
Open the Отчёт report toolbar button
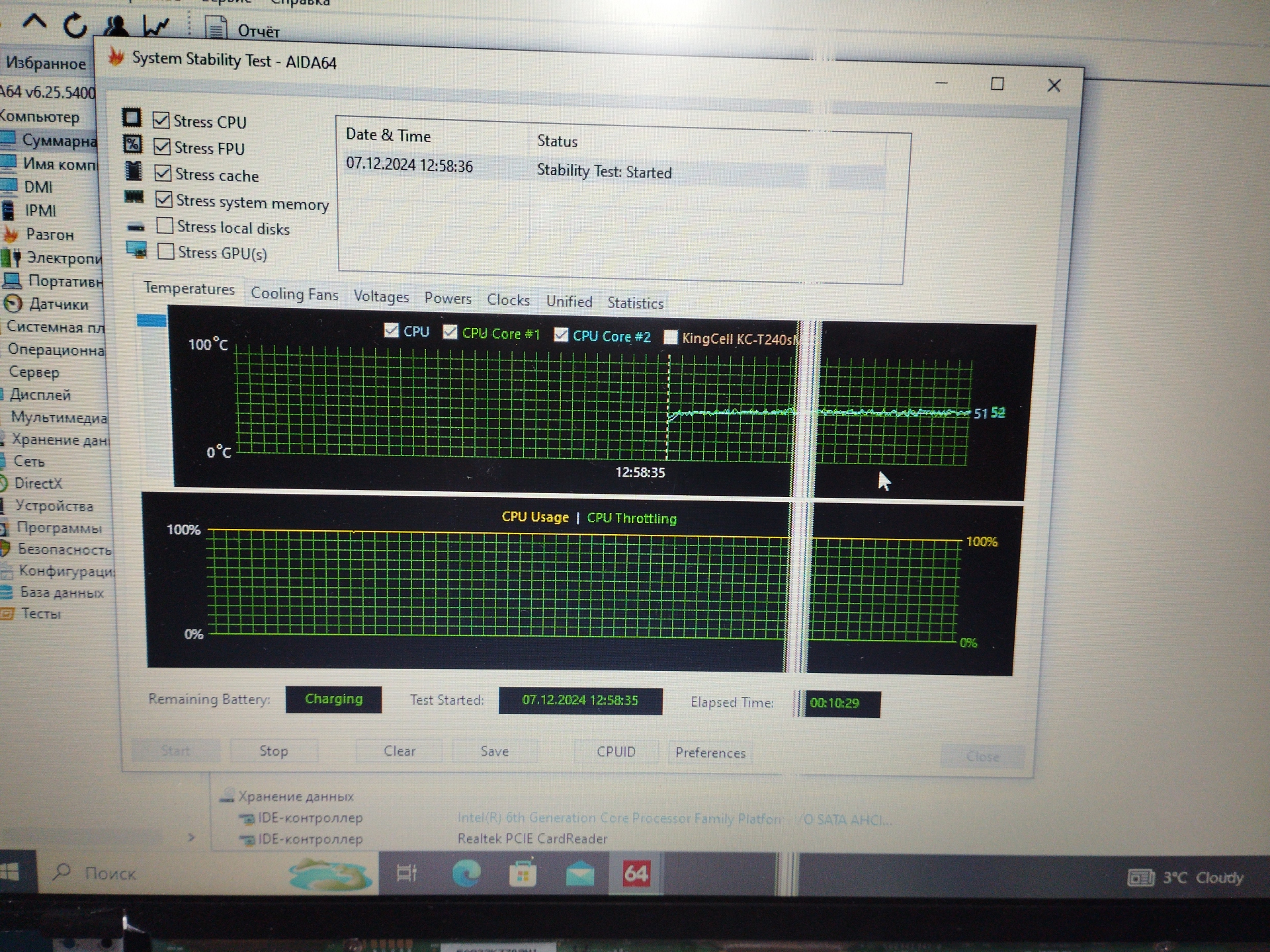(243, 30)
